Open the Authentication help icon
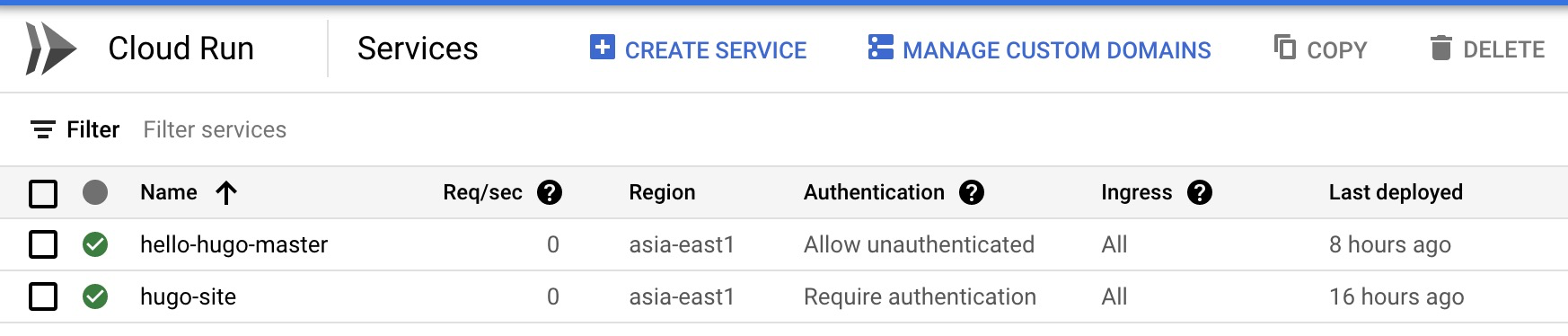 click(x=972, y=192)
